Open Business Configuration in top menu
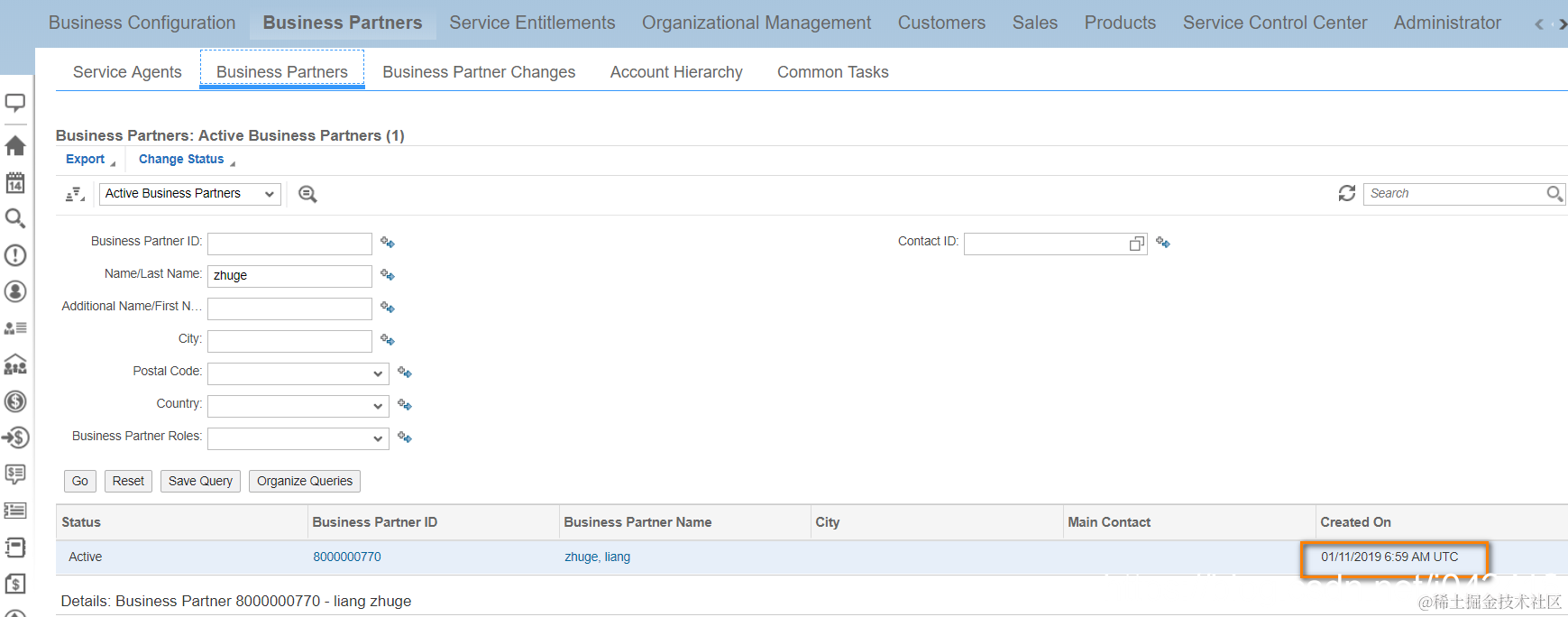This screenshot has height=617, width=1568. tap(142, 23)
